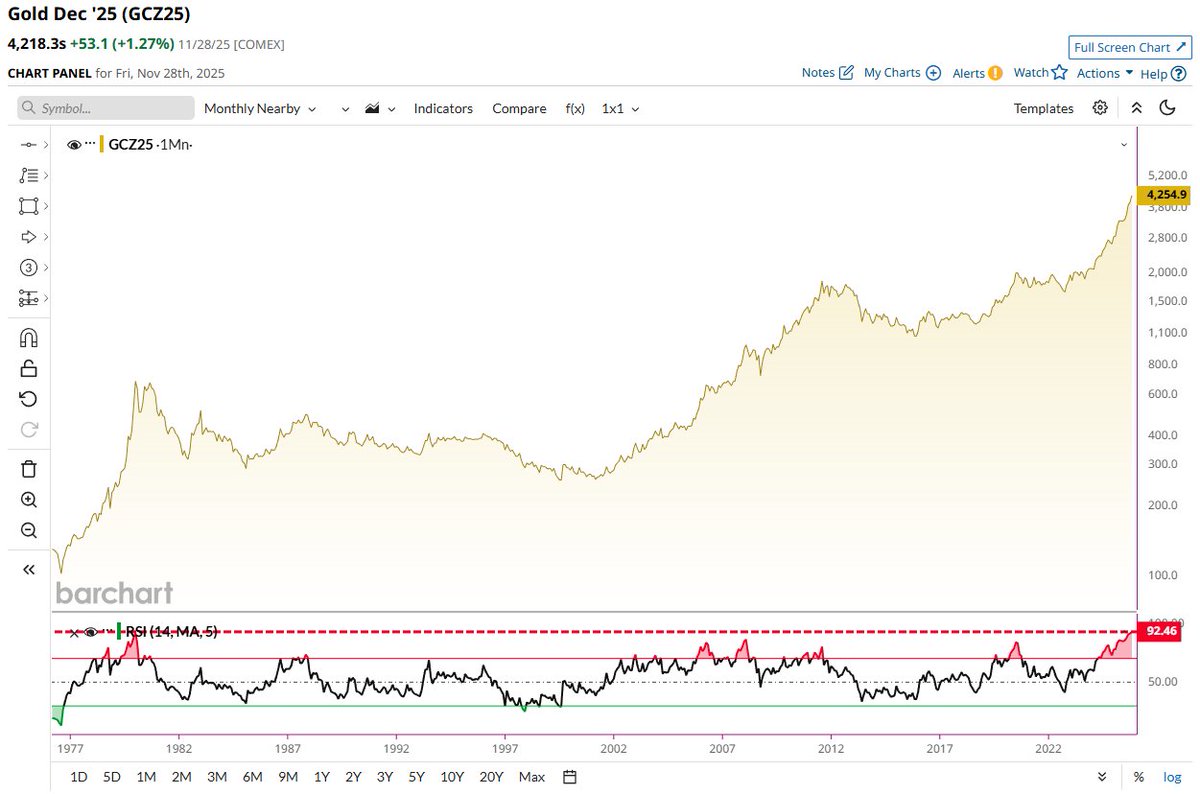
Task: Select the 1Y time range
Action: 321,777
